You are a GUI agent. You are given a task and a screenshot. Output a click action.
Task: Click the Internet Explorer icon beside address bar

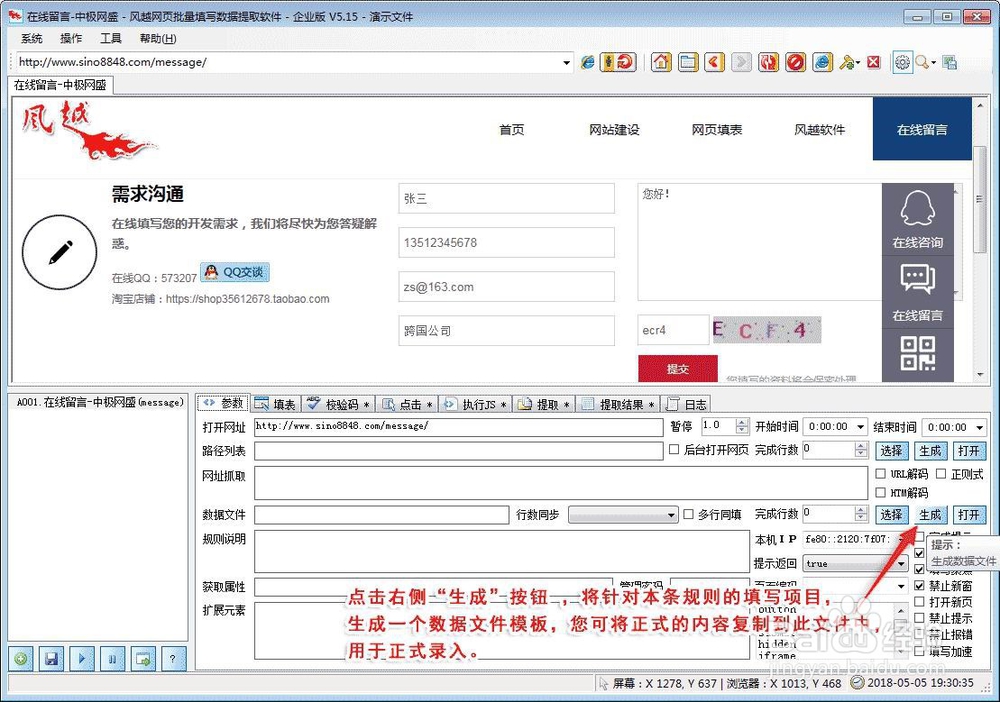tap(587, 62)
